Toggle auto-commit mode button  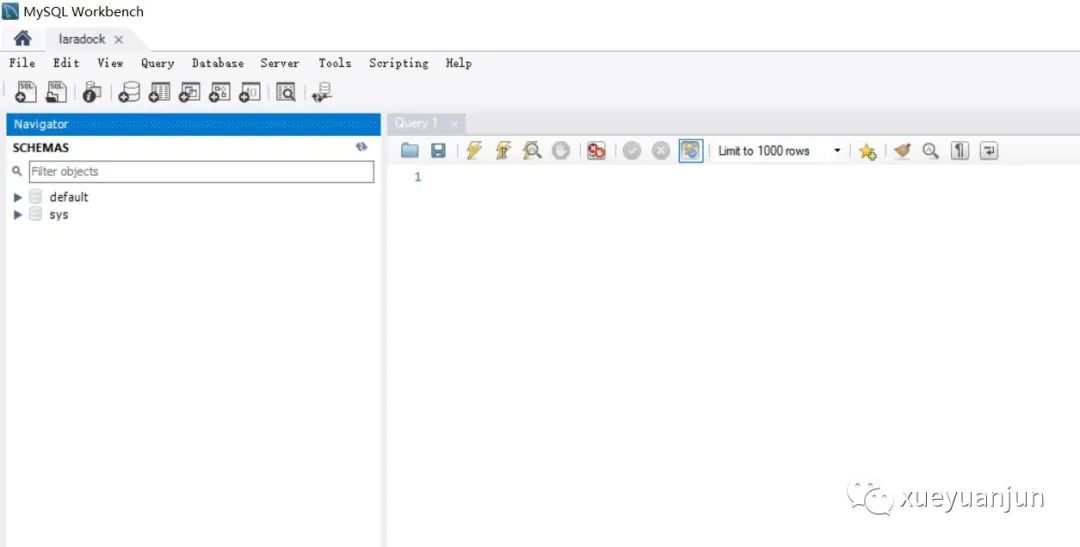tap(691, 150)
